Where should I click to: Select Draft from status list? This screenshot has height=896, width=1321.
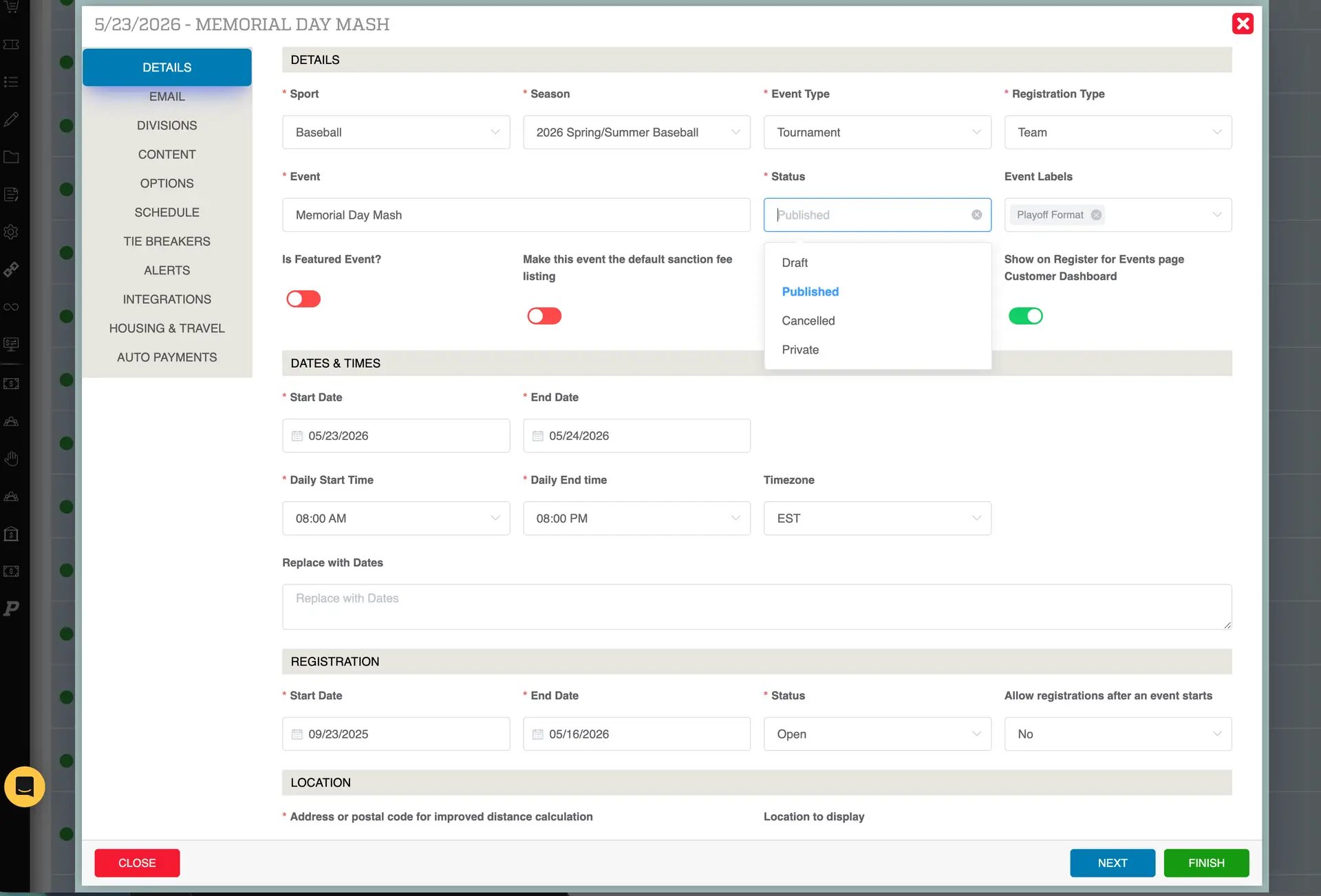pos(877,263)
